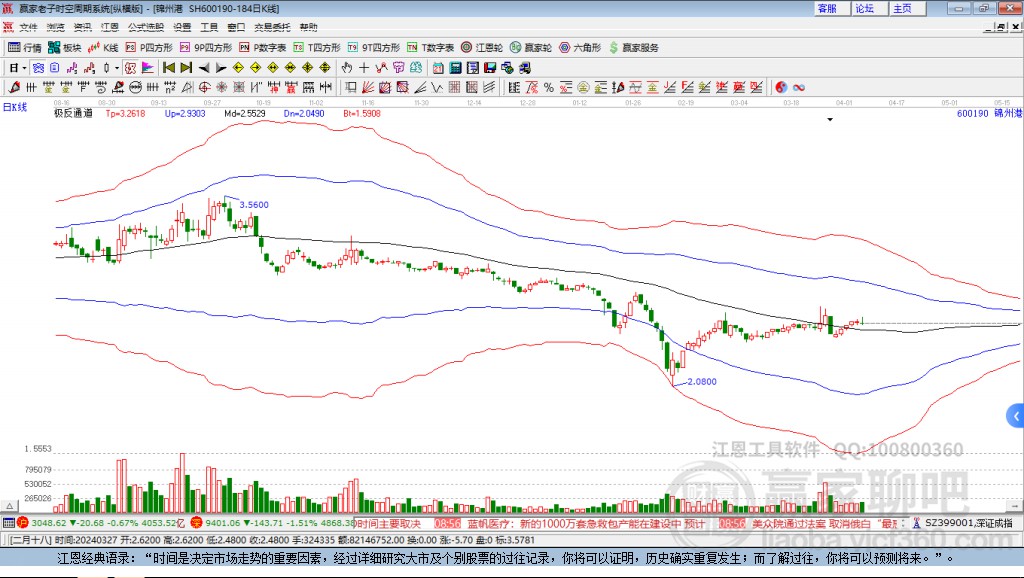This screenshot has width=1024, height=578.
Task: Click the 沪 Shanghai index status icon
Action: (x=23, y=522)
